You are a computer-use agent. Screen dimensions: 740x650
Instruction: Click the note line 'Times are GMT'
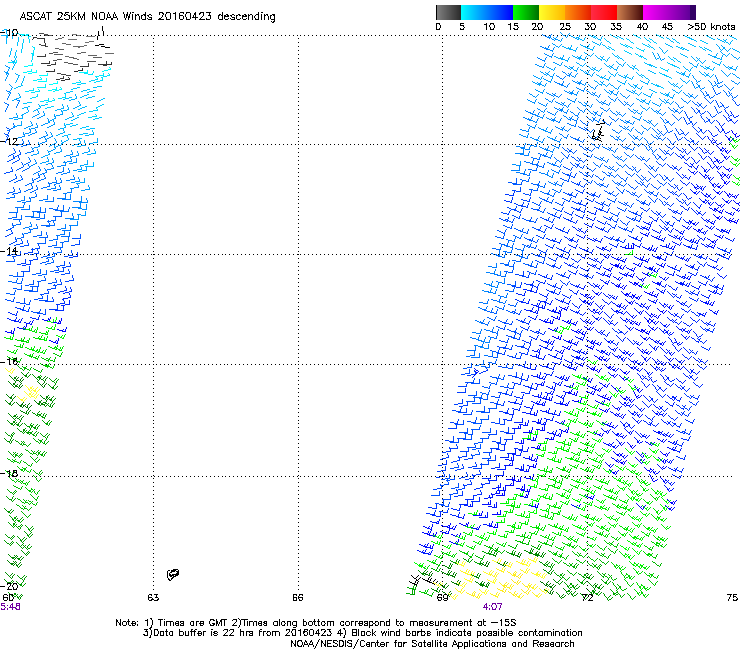191,623
